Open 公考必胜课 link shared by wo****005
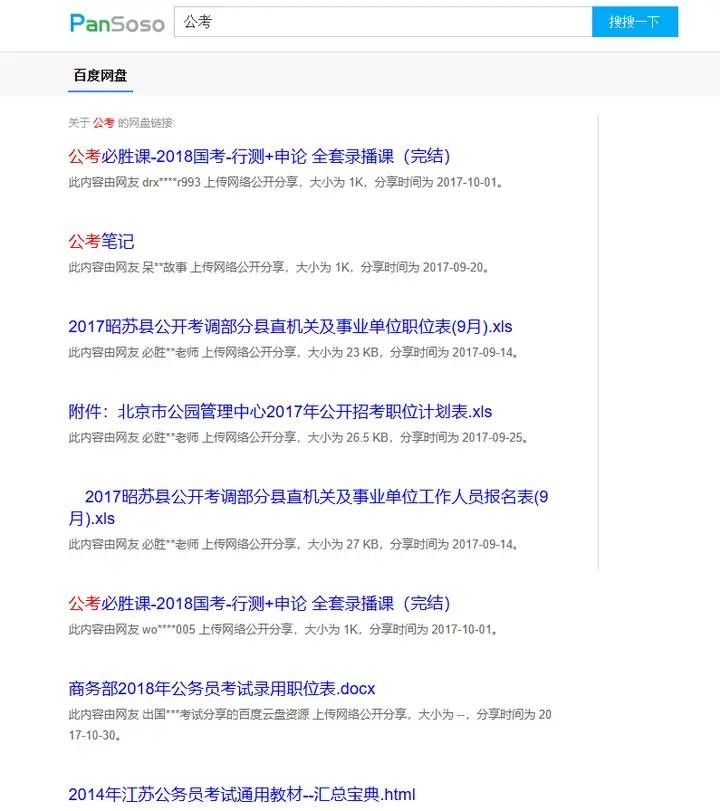720x811 pixels. 259,603
